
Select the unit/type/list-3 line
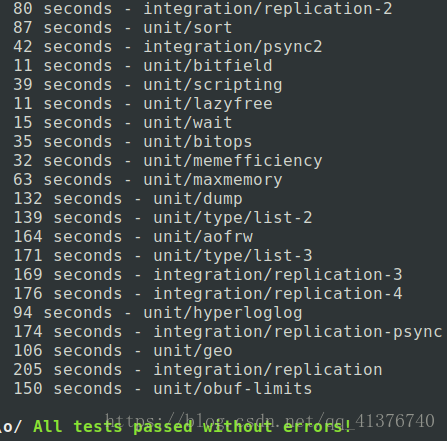163,256
